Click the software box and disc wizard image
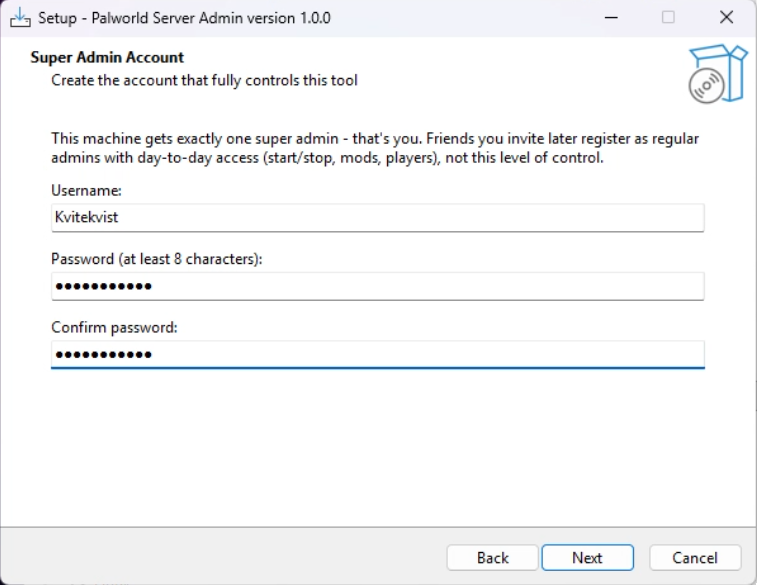The width and height of the screenshot is (757, 585). click(718, 73)
